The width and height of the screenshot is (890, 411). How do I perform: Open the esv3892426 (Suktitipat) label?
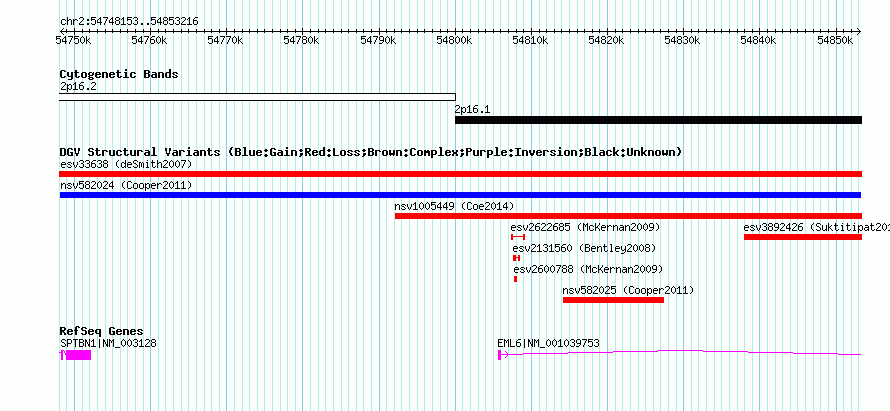[x=816, y=227]
